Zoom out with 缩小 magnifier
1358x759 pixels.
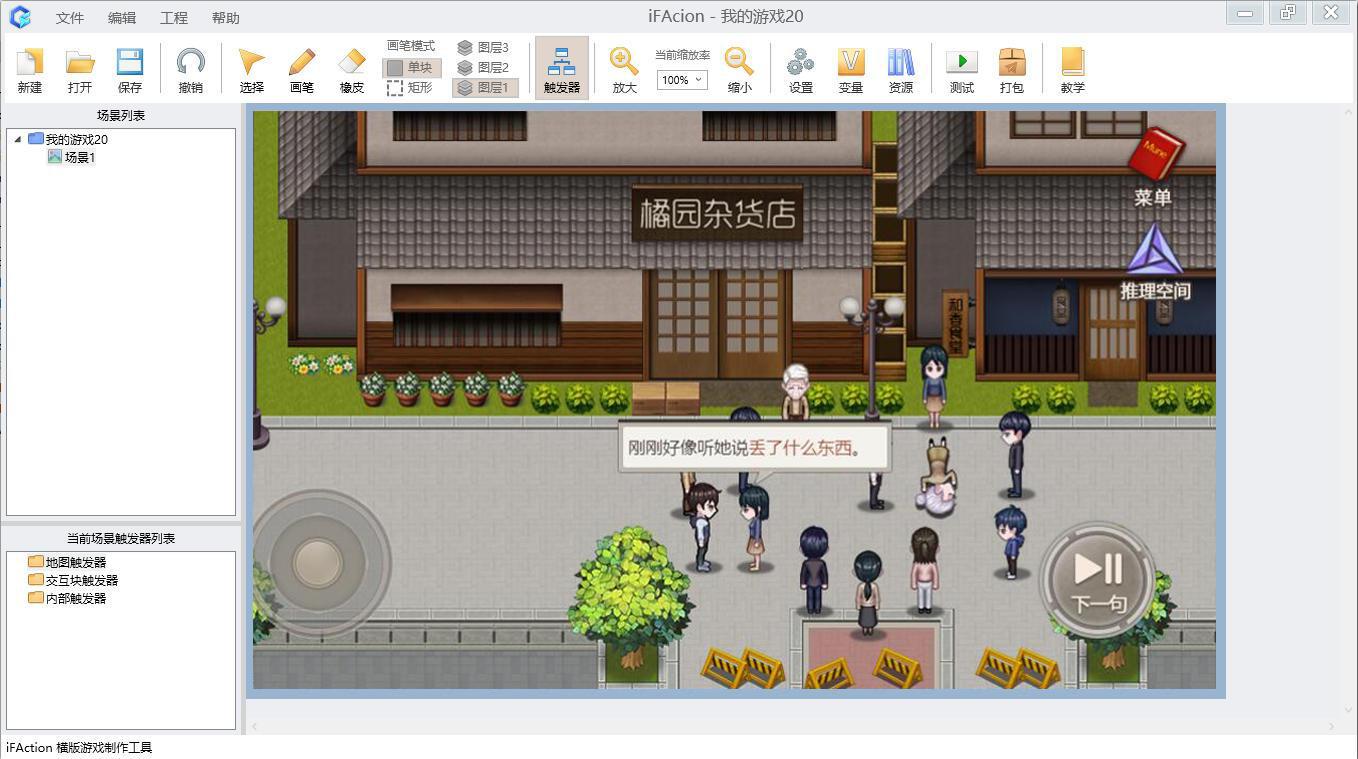point(739,70)
